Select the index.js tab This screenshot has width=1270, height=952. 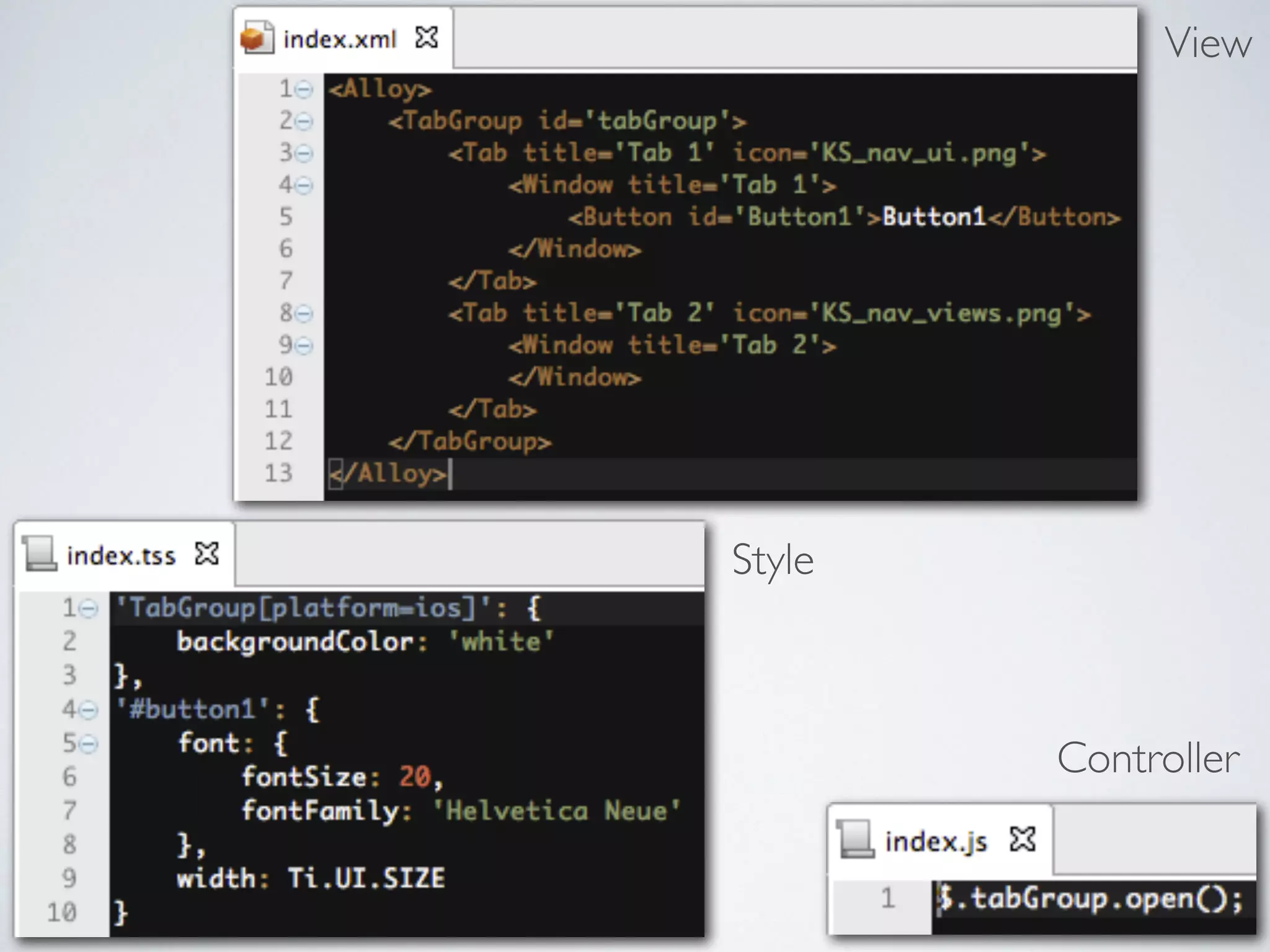(x=935, y=841)
